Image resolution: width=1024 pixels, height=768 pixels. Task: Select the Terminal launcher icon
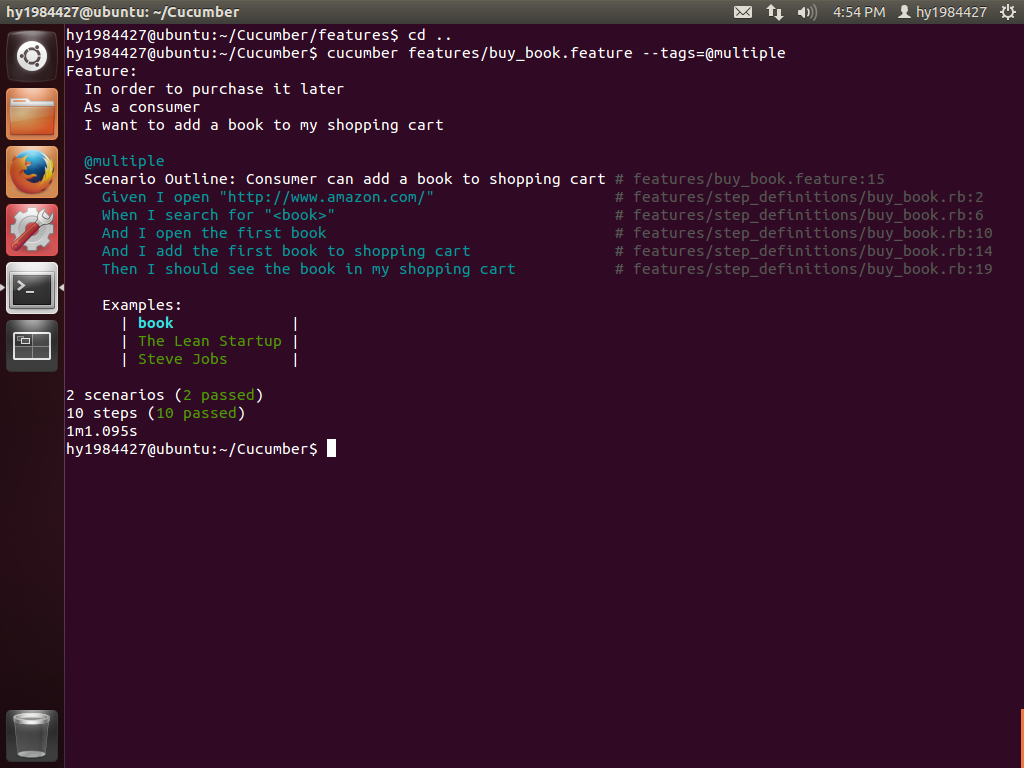32,288
